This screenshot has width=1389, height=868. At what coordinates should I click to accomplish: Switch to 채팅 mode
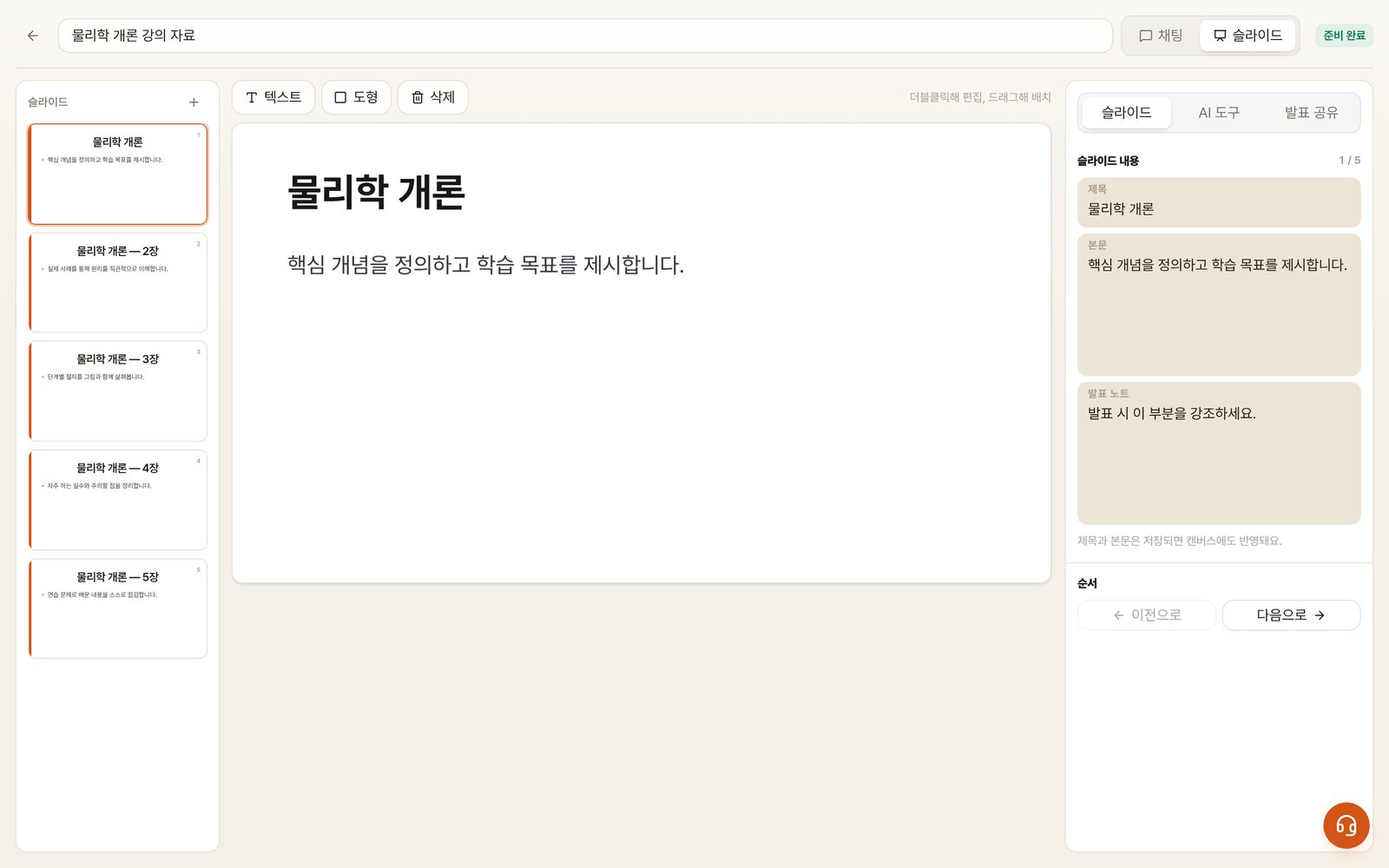pyautogui.click(x=1161, y=36)
